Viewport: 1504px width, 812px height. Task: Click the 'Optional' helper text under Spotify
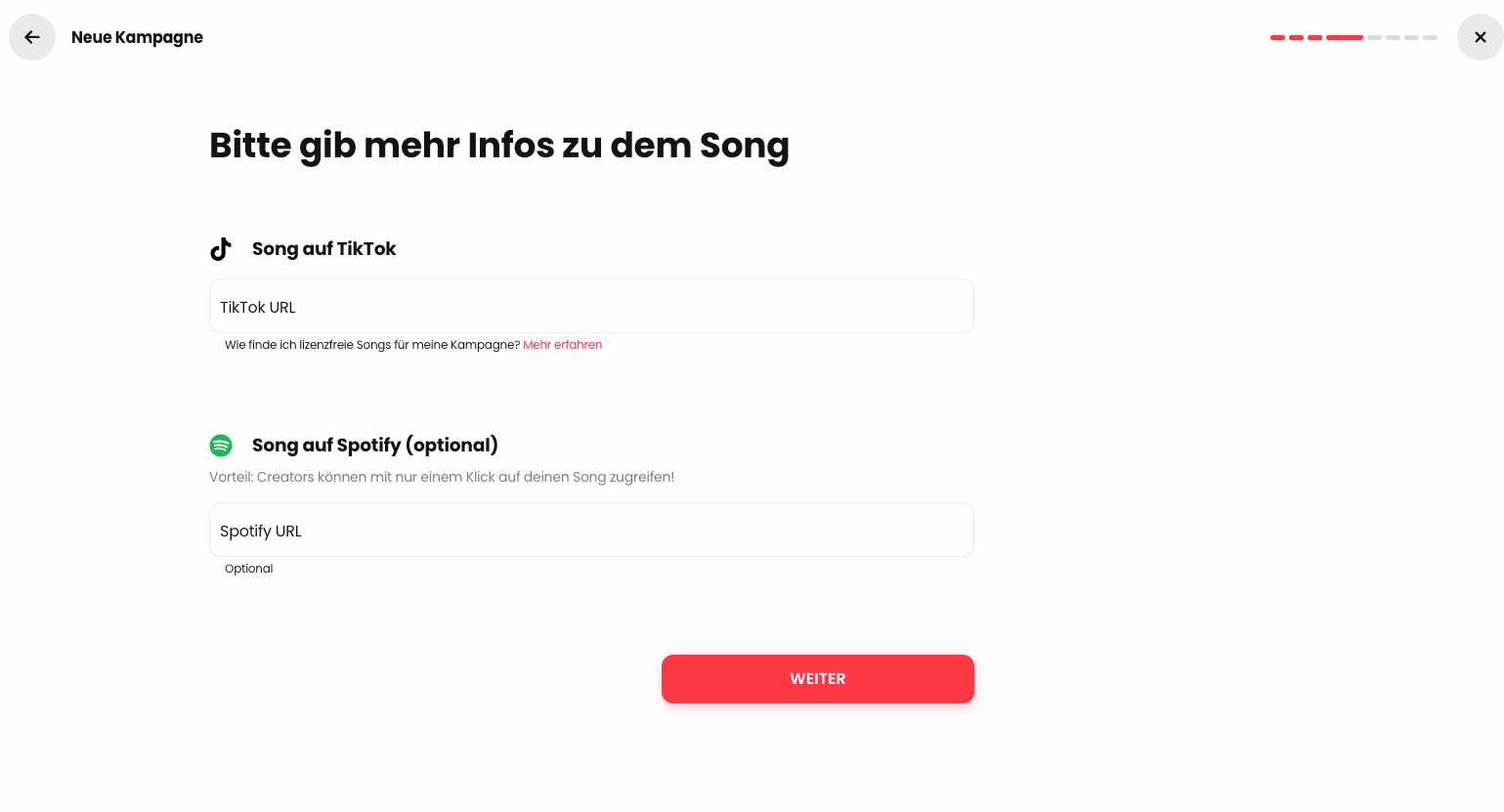(249, 569)
